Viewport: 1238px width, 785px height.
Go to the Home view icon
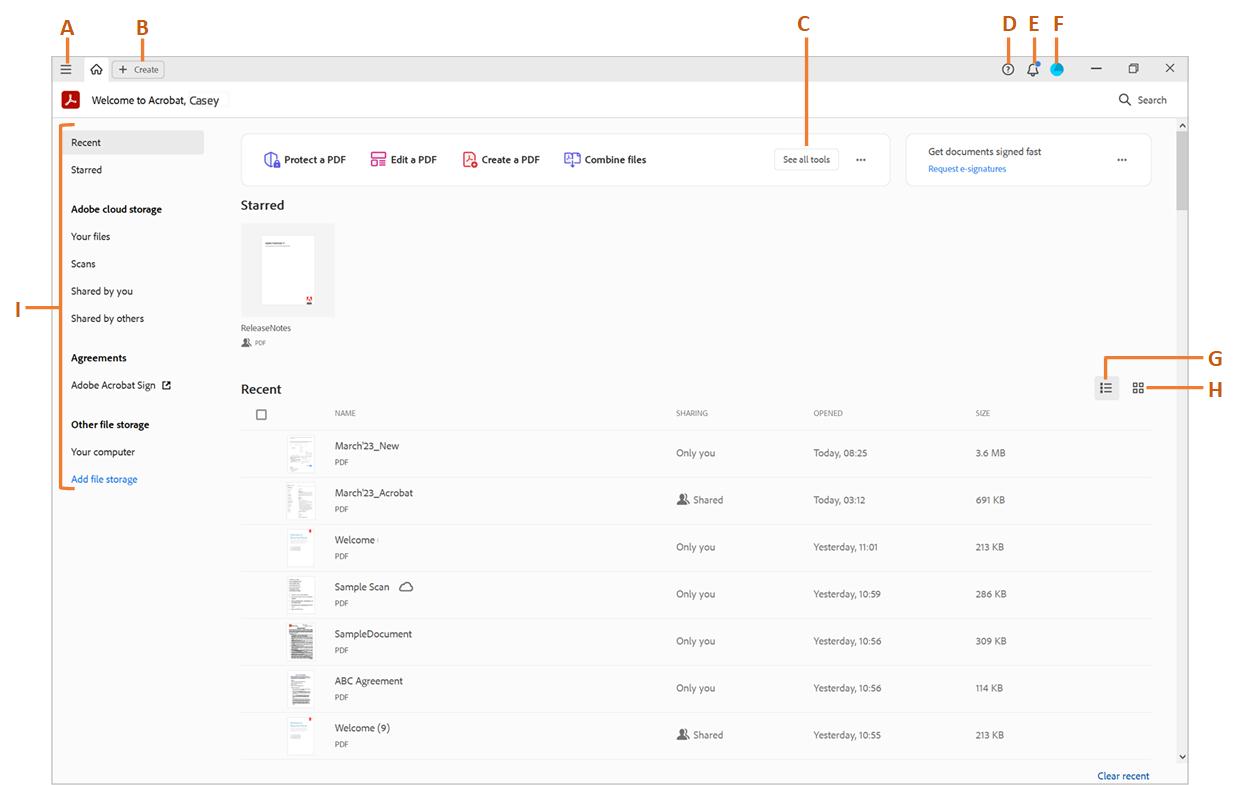tap(96, 69)
